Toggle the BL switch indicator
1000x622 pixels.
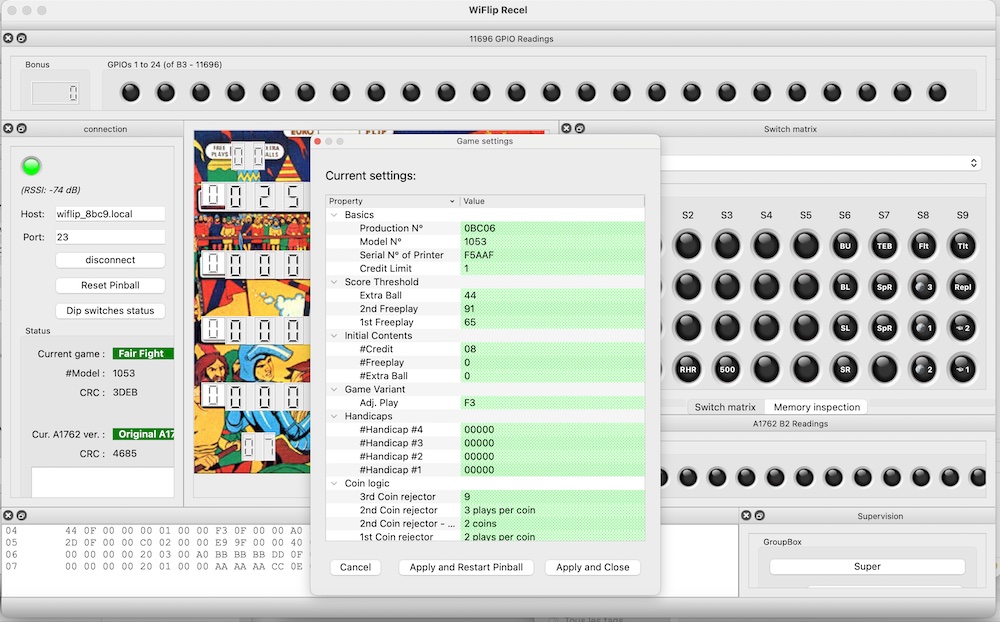[x=844, y=287]
